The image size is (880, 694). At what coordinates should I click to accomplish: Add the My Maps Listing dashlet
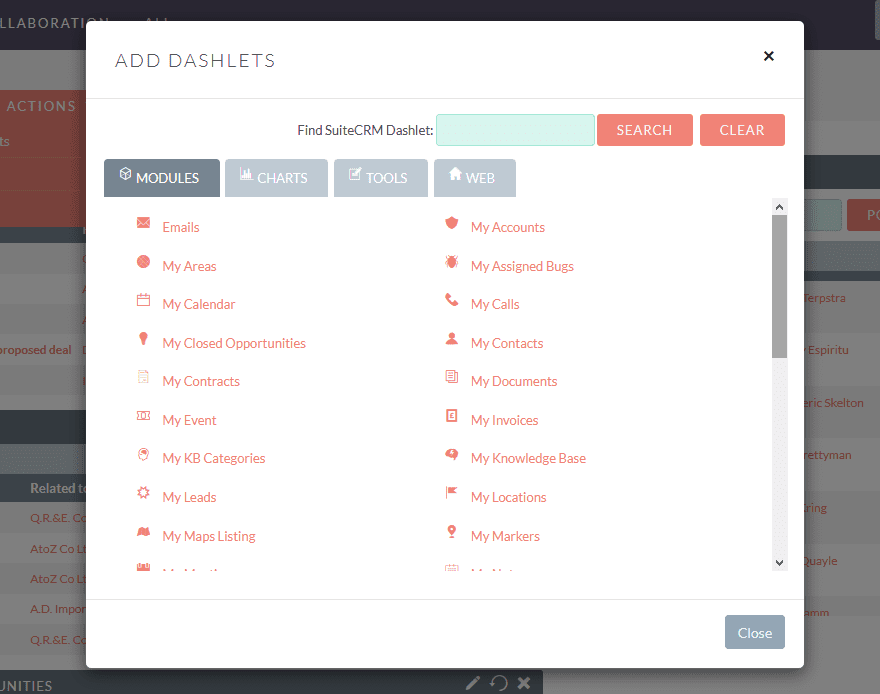point(209,536)
